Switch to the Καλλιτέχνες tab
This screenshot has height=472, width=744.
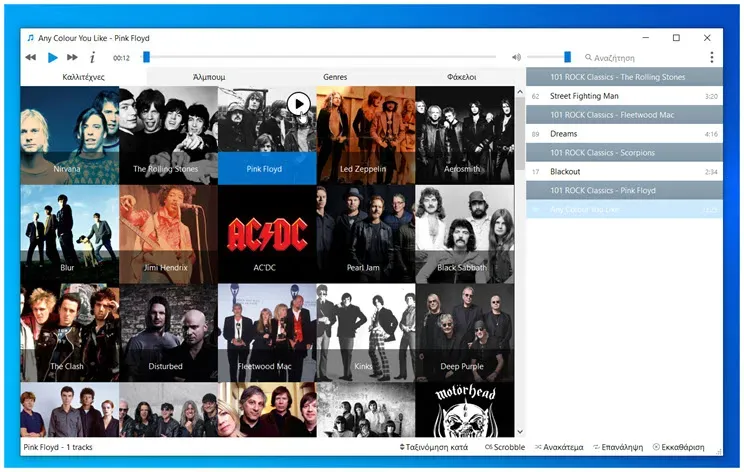[x=84, y=77]
